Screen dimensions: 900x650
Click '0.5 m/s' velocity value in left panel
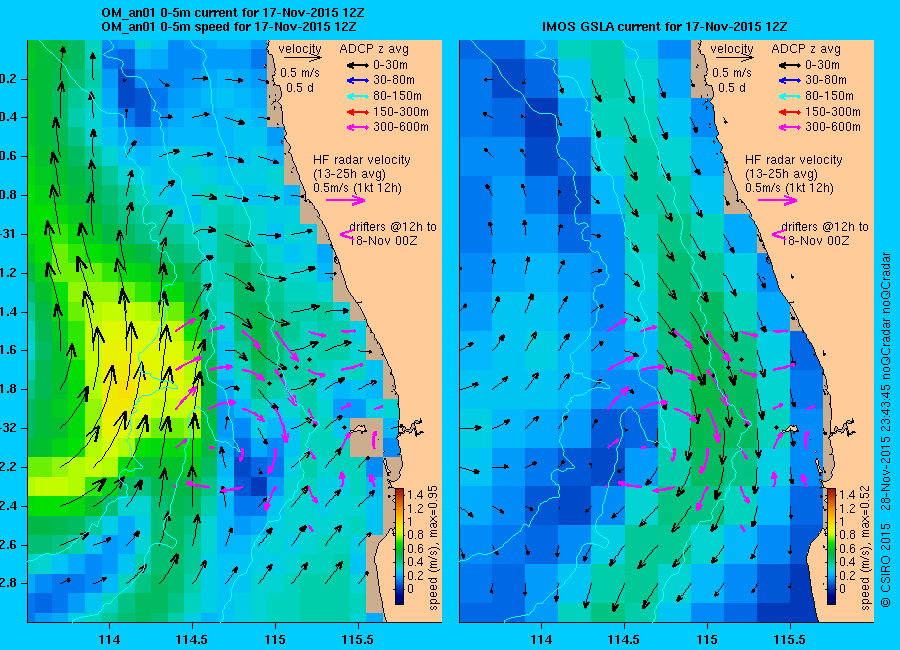click(x=300, y=73)
